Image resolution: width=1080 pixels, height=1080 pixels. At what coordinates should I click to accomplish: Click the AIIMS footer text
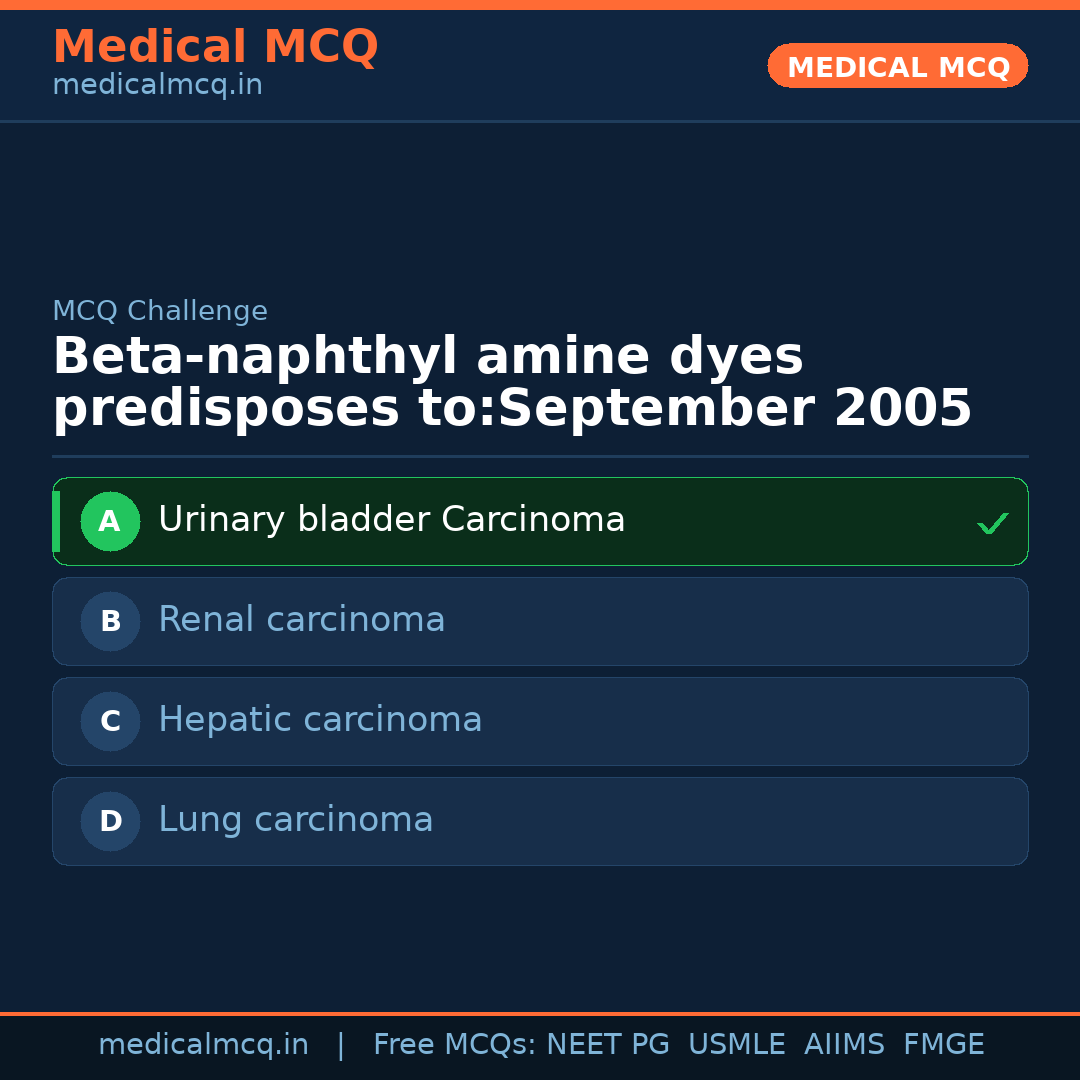click(x=844, y=1045)
